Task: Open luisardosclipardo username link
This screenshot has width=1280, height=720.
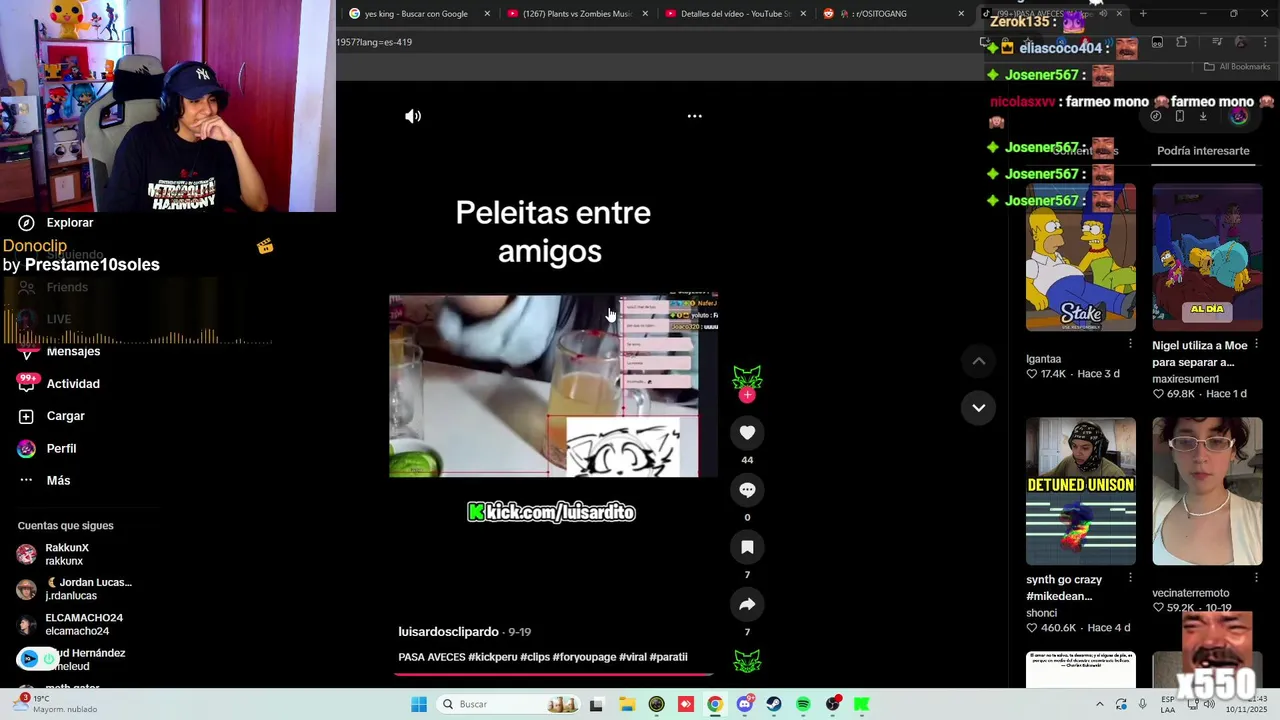Action: (x=448, y=632)
